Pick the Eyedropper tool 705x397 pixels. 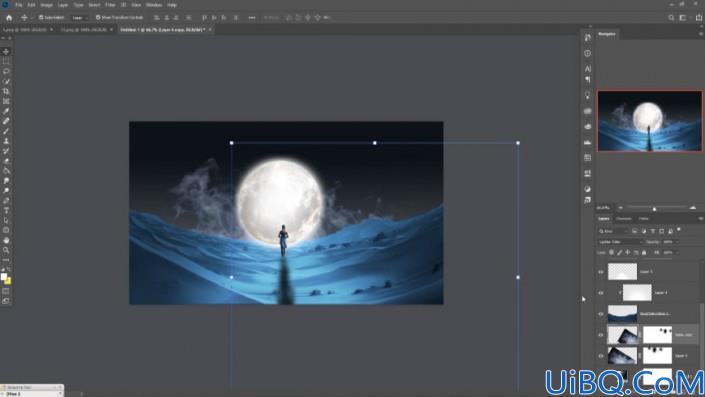[x=6, y=111]
